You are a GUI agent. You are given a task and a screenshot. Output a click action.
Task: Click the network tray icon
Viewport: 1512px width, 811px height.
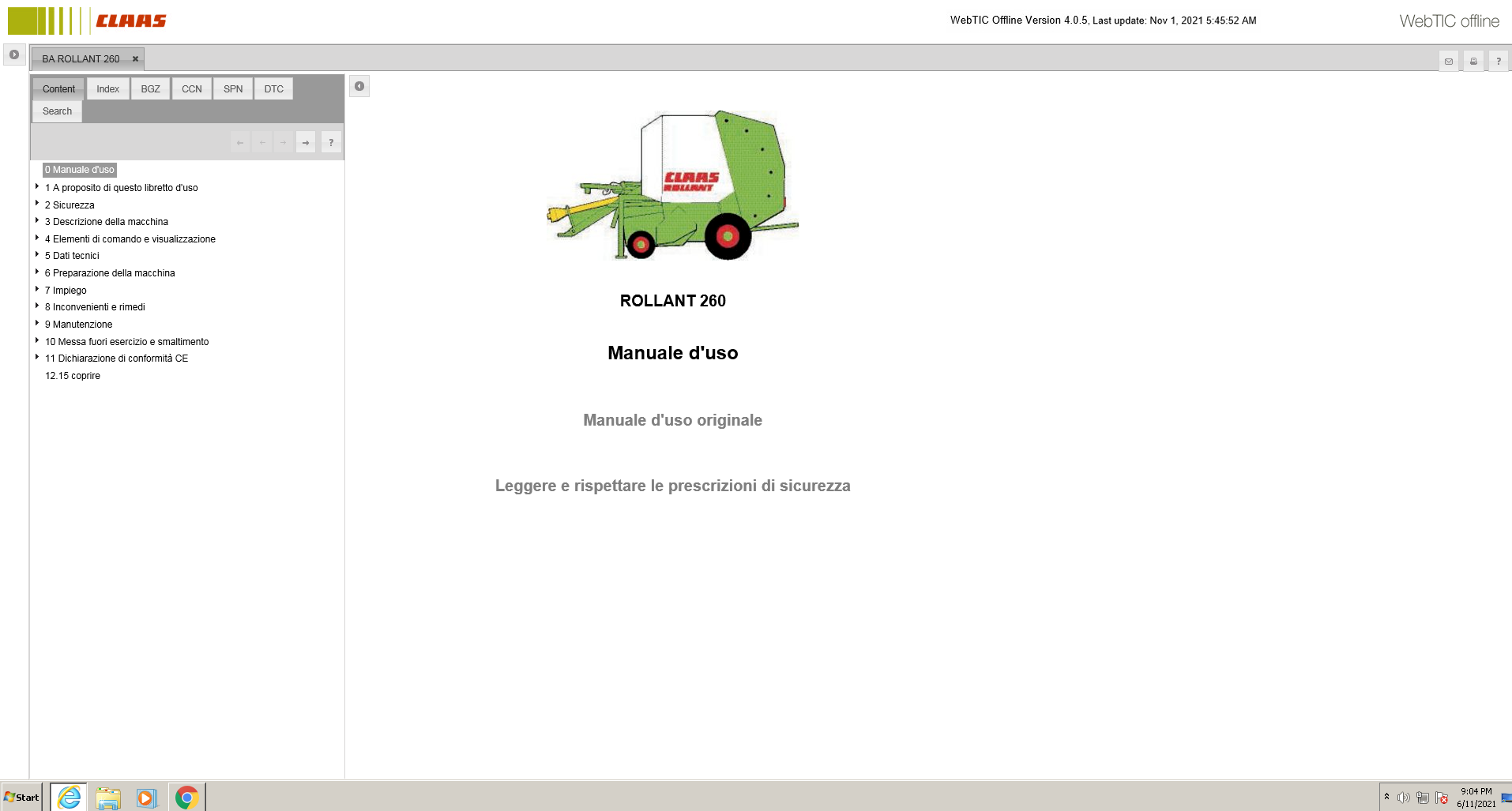1423,798
